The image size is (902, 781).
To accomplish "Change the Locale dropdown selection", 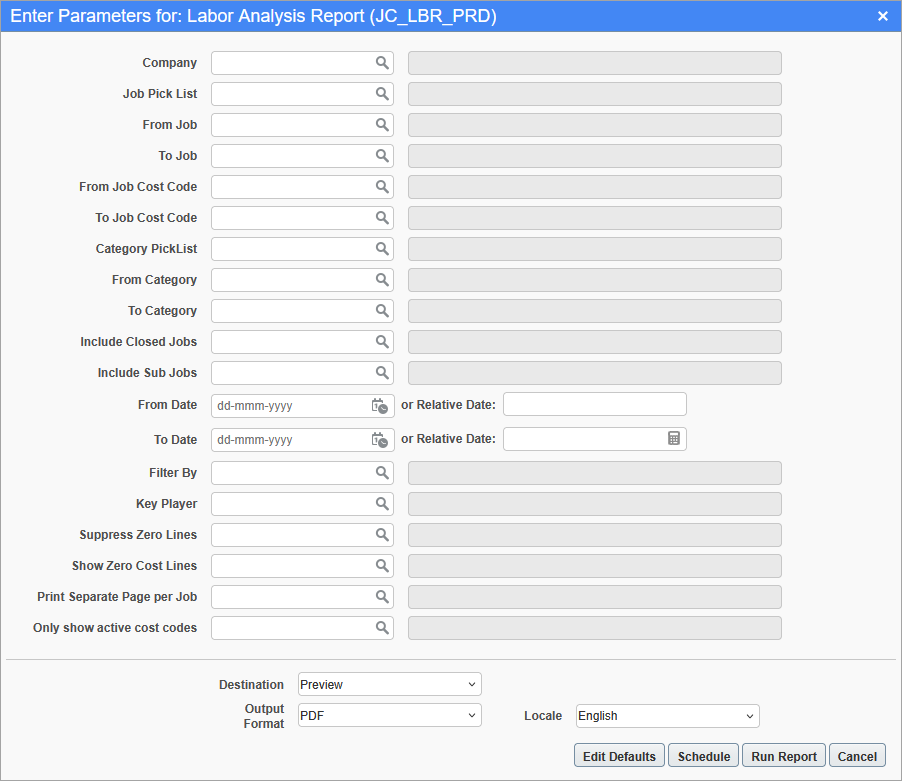I will point(666,716).
